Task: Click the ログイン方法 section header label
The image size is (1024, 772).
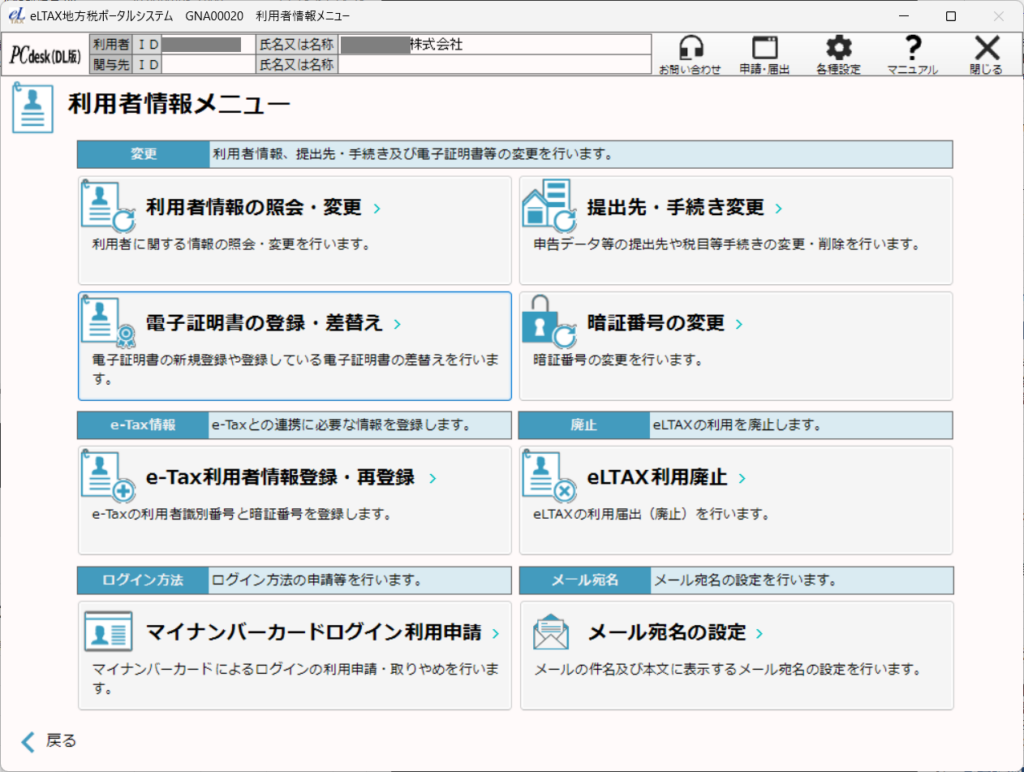Action: (143, 580)
